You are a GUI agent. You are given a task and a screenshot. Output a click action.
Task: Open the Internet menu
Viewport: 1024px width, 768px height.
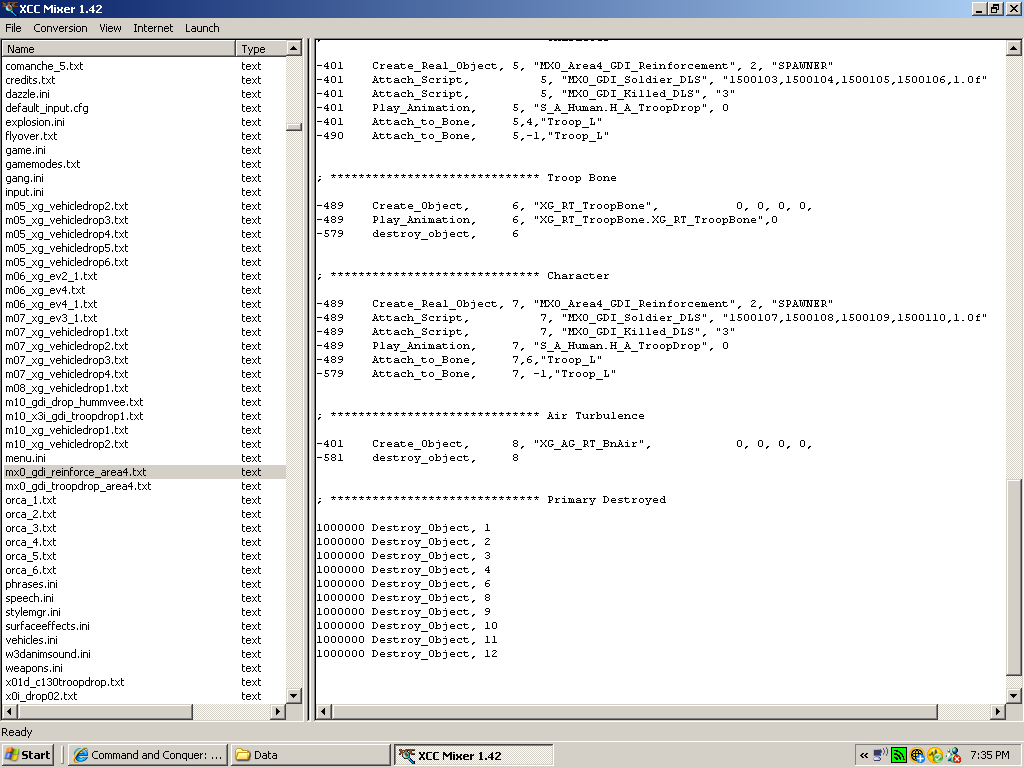(153, 28)
